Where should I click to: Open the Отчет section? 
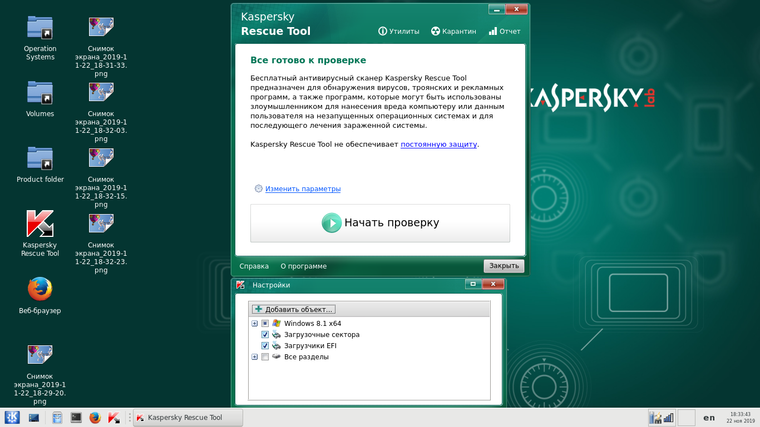click(505, 31)
